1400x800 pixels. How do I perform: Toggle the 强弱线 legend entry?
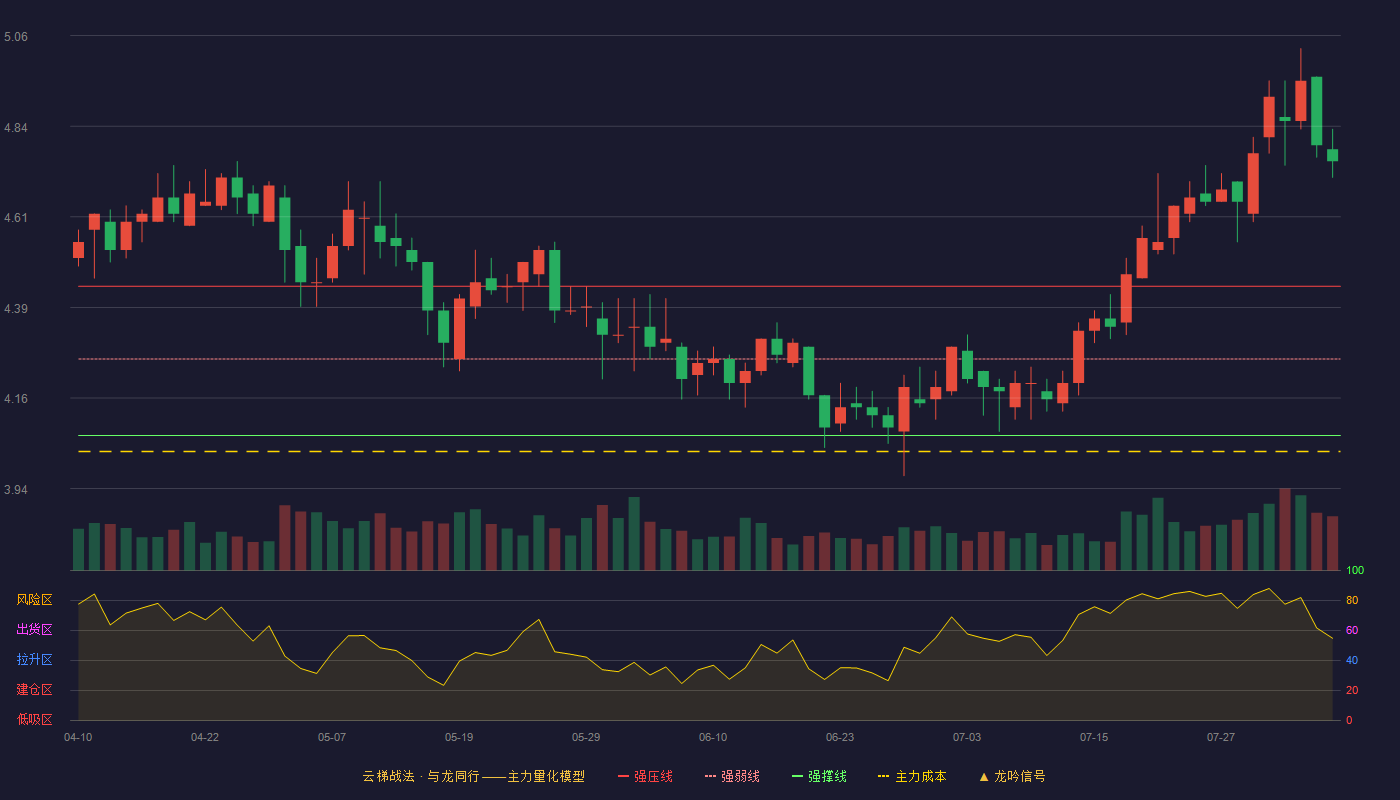(x=732, y=776)
